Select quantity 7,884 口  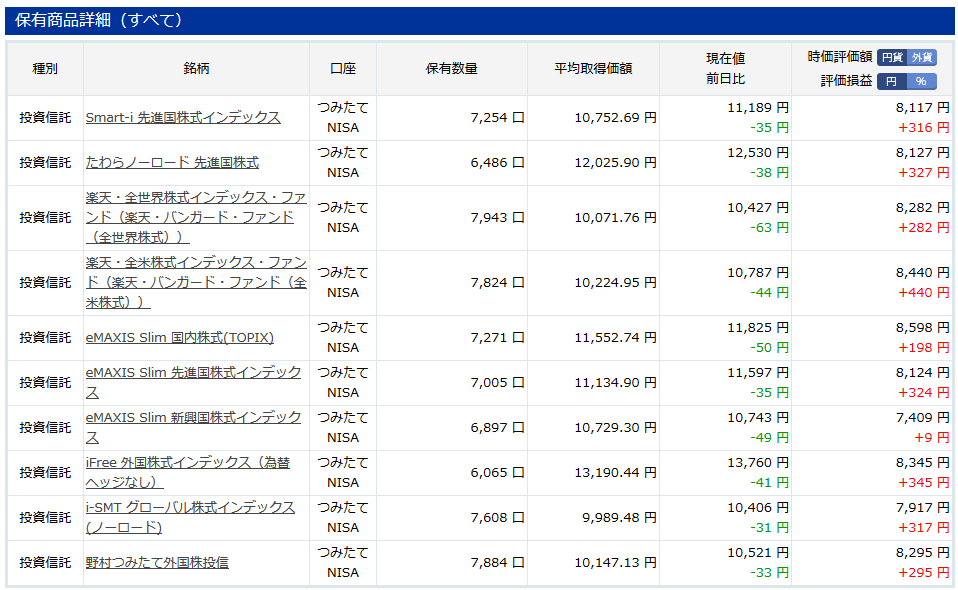click(497, 563)
